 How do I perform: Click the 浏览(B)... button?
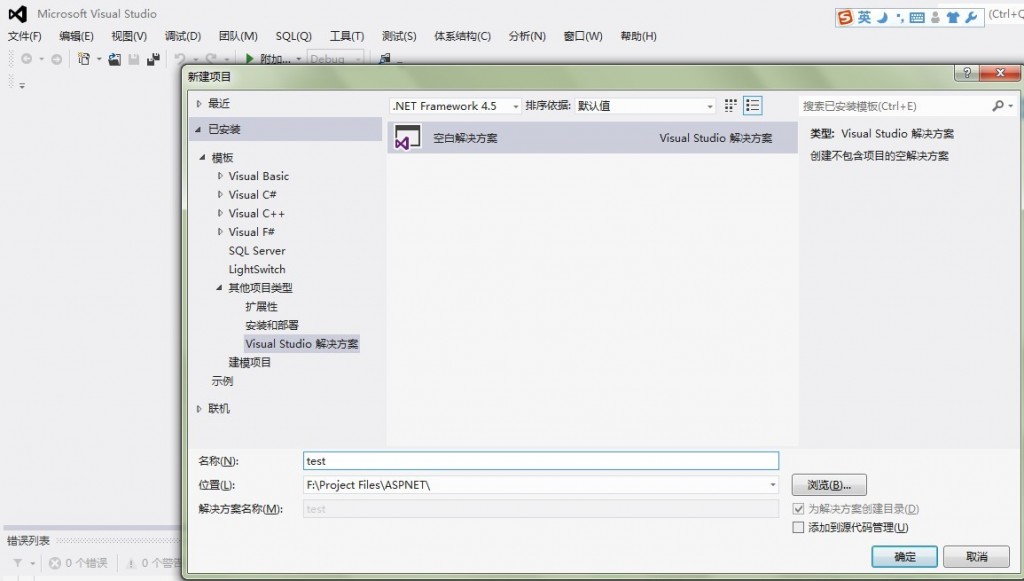click(x=829, y=485)
